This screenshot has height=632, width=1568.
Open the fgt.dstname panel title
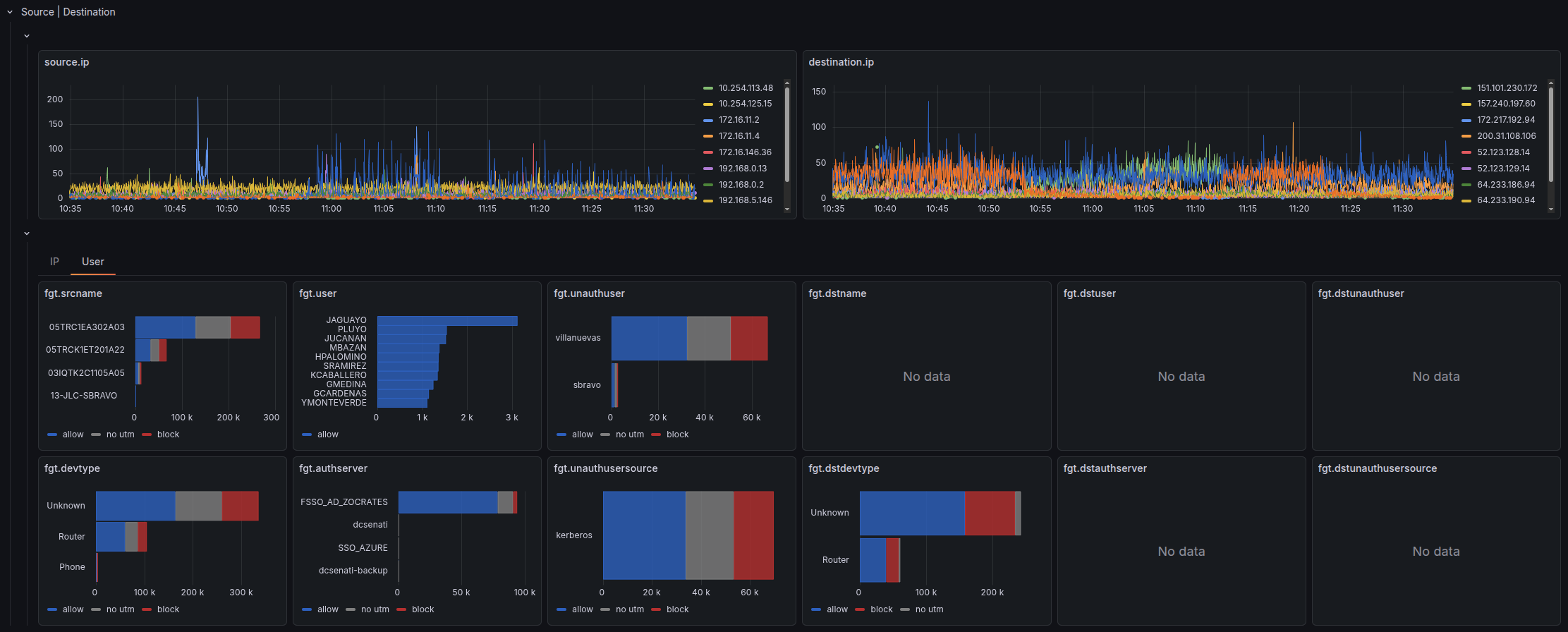(837, 293)
